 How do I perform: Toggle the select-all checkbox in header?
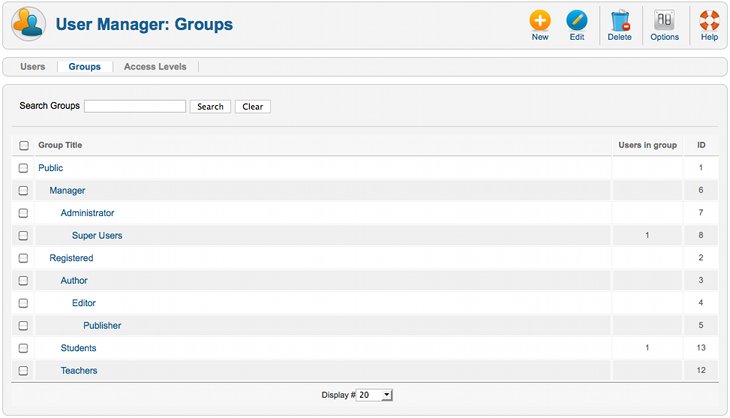pyautogui.click(x=24, y=145)
